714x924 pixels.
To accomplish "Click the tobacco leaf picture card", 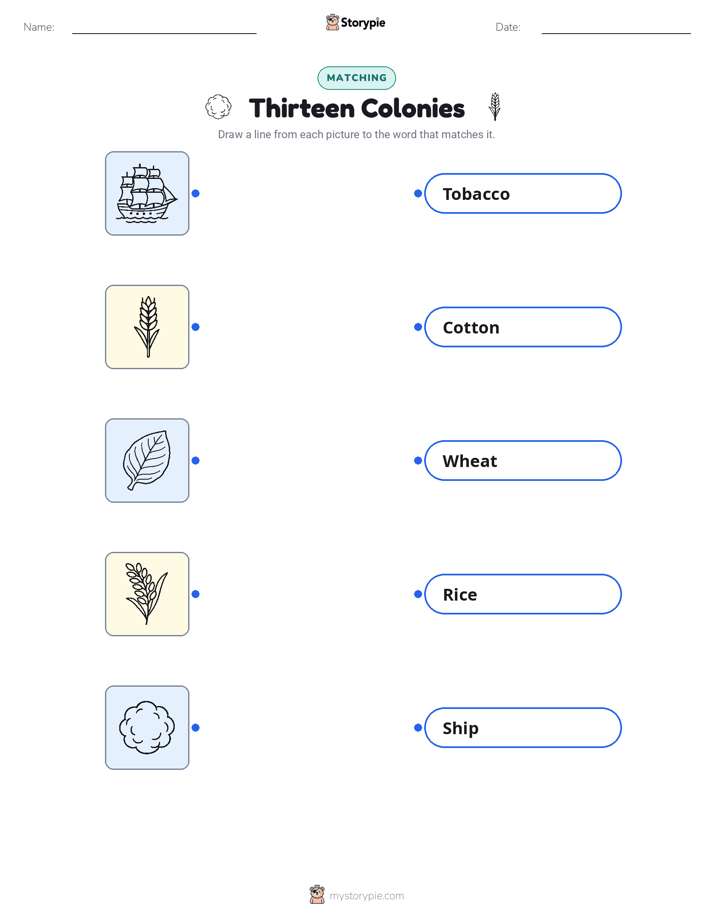I will (147, 460).
